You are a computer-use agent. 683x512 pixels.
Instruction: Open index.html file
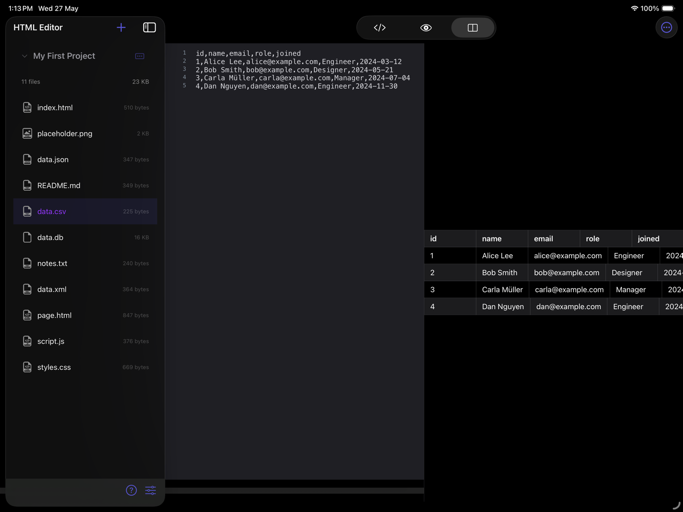pyautogui.click(x=85, y=108)
